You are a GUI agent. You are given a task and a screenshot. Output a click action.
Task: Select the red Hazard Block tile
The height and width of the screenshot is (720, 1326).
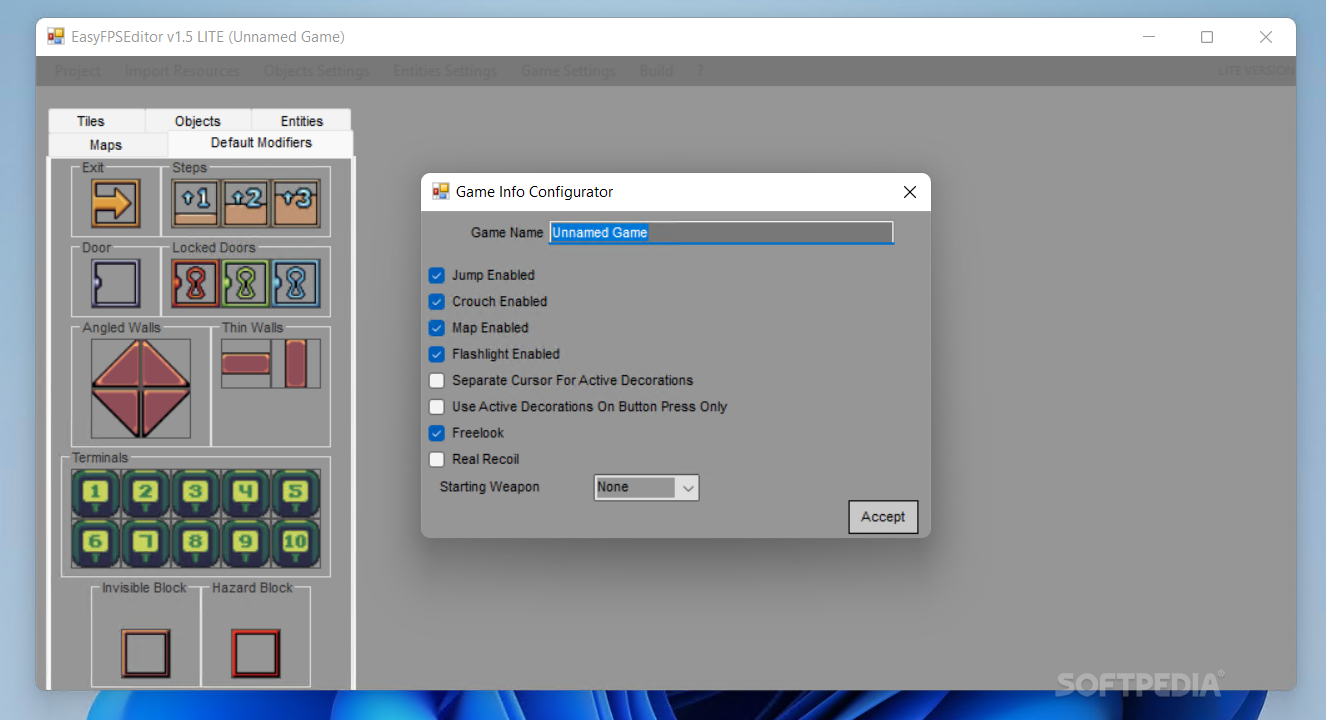[x=256, y=653]
